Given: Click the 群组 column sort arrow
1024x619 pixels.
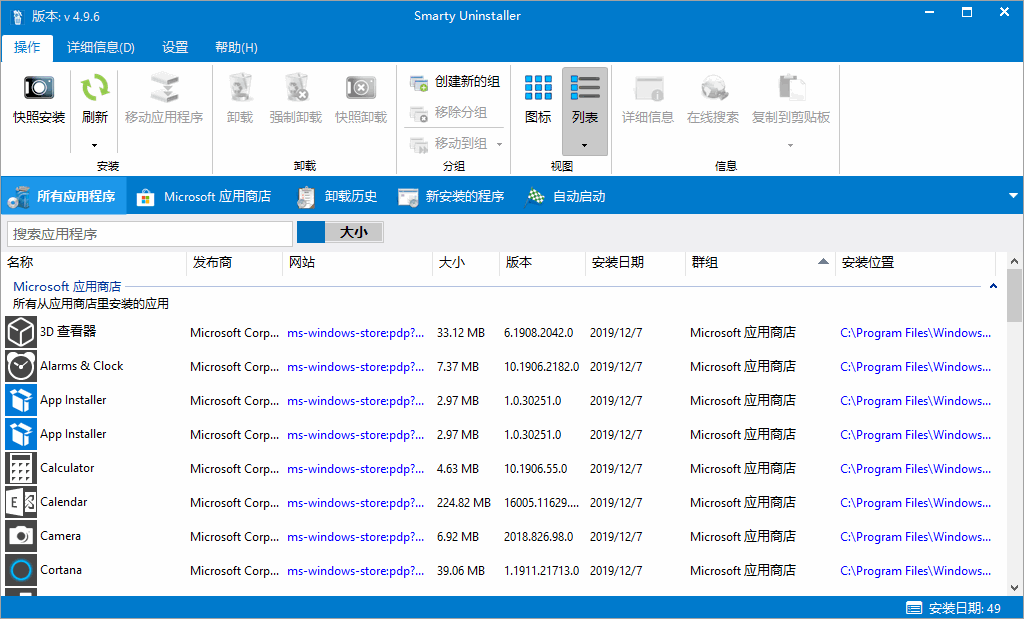Looking at the screenshot, I should point(824,261).
